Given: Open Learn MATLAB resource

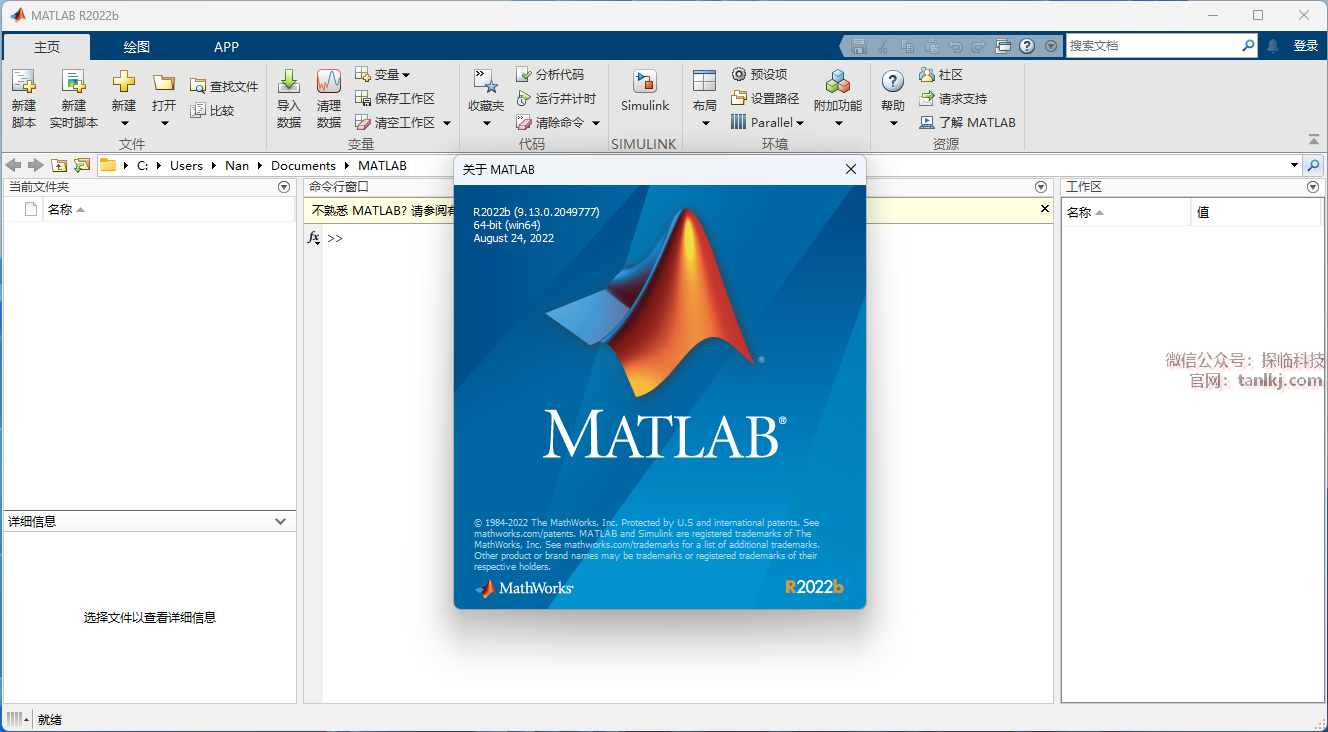Looking at the screenshot, I should pyautogui.click(x=967, y=123).
